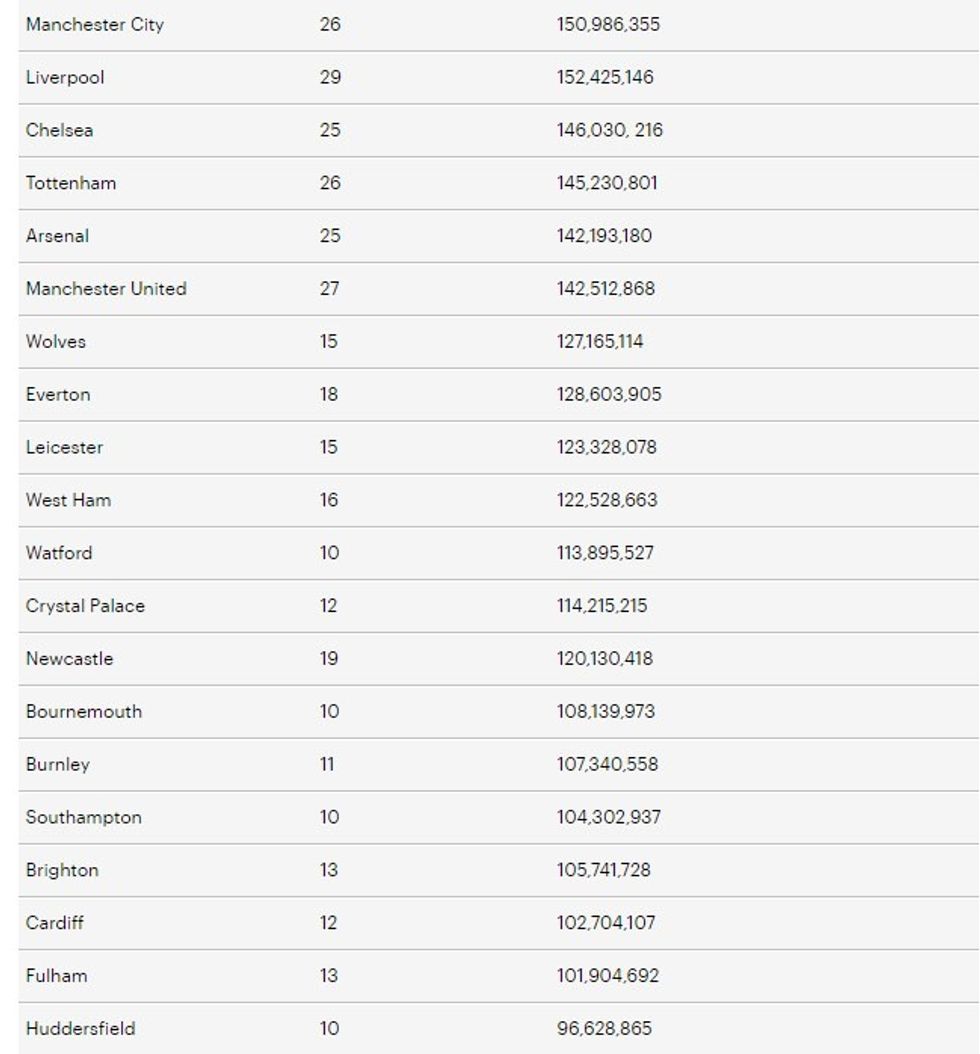Select the Bournemouth team name

click(84, 712)
